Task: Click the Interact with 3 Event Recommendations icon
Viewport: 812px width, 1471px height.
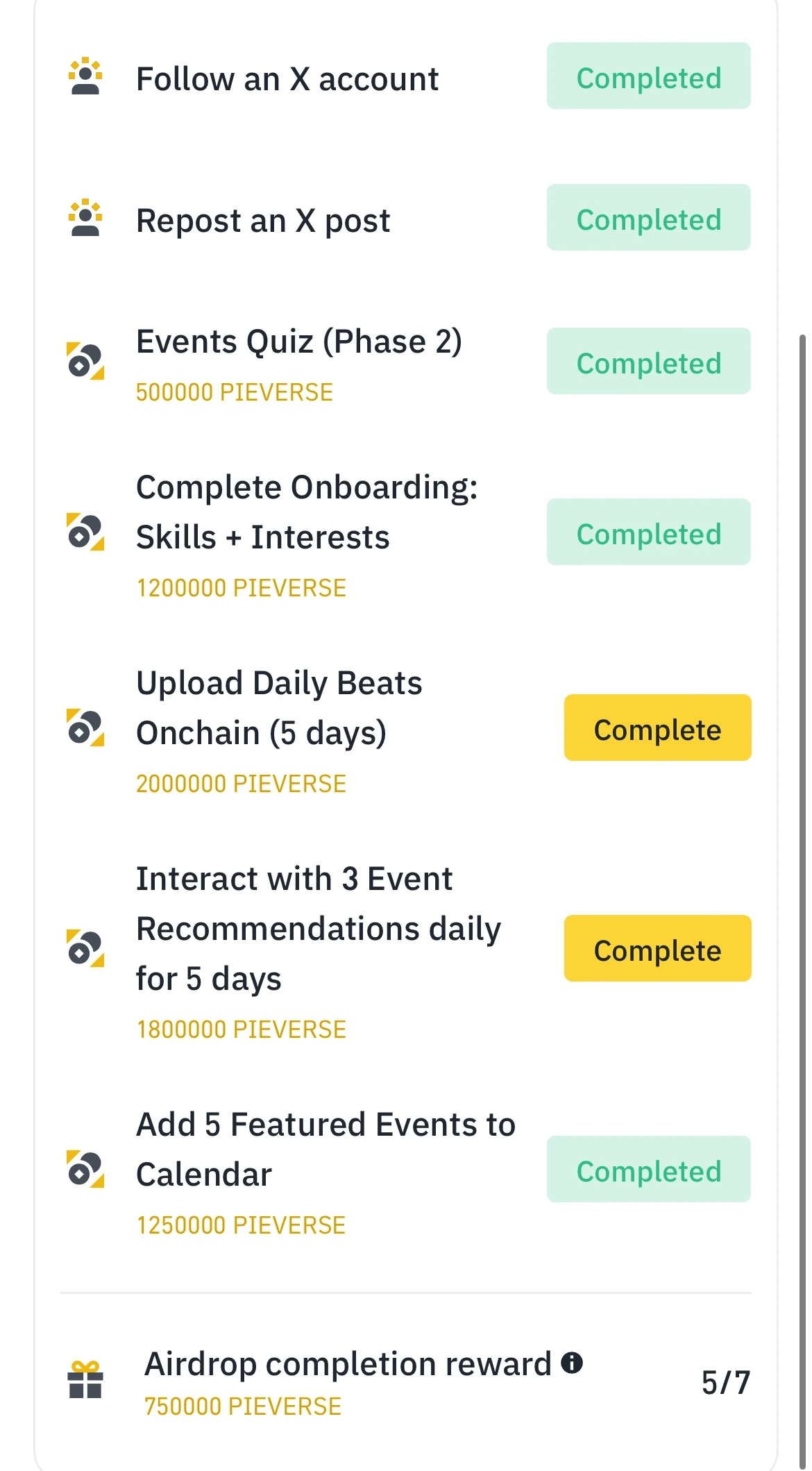Action: 85,948
